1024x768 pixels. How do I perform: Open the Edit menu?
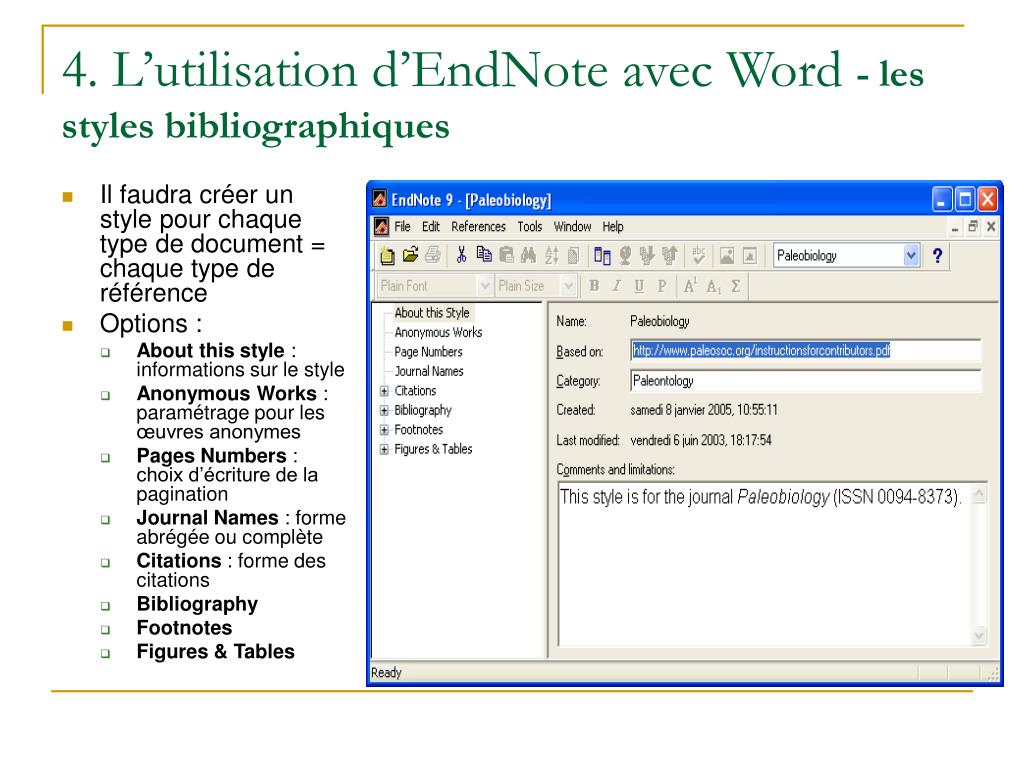[x=430, y=227]
